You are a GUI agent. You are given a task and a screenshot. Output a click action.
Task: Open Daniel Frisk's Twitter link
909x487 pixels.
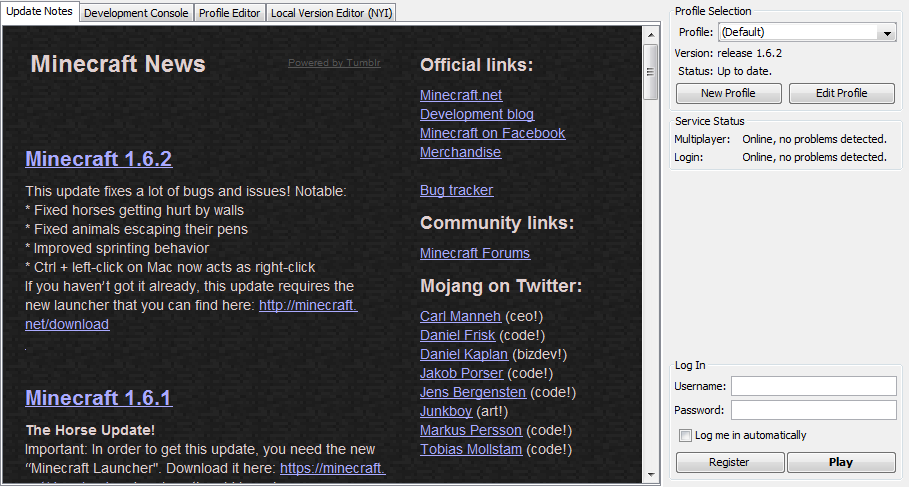tap(457, 336)
